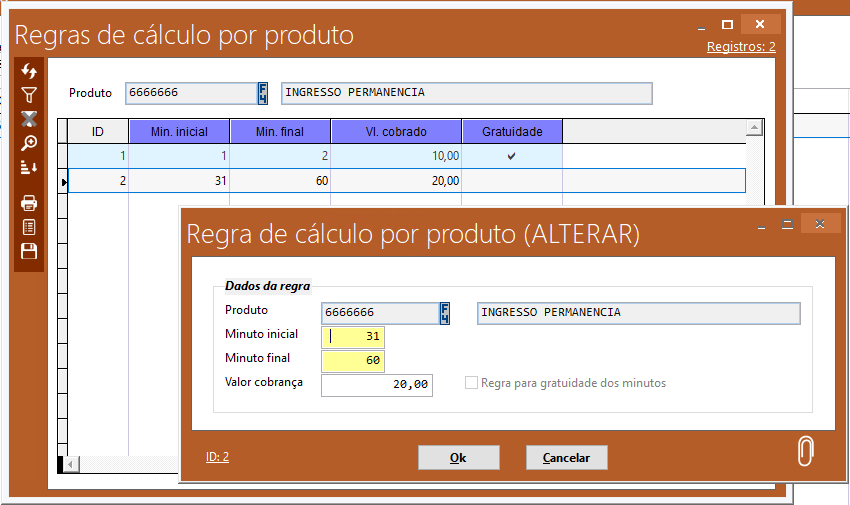Viewport: 850px width, 505px height.
Task: Click the ID column header
Action: pyautogui.click(x=98, y=132)
